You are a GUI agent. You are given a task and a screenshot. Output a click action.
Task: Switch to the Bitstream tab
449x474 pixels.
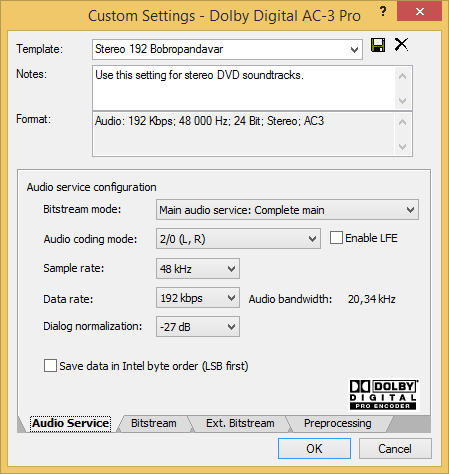tap(154, 423)
